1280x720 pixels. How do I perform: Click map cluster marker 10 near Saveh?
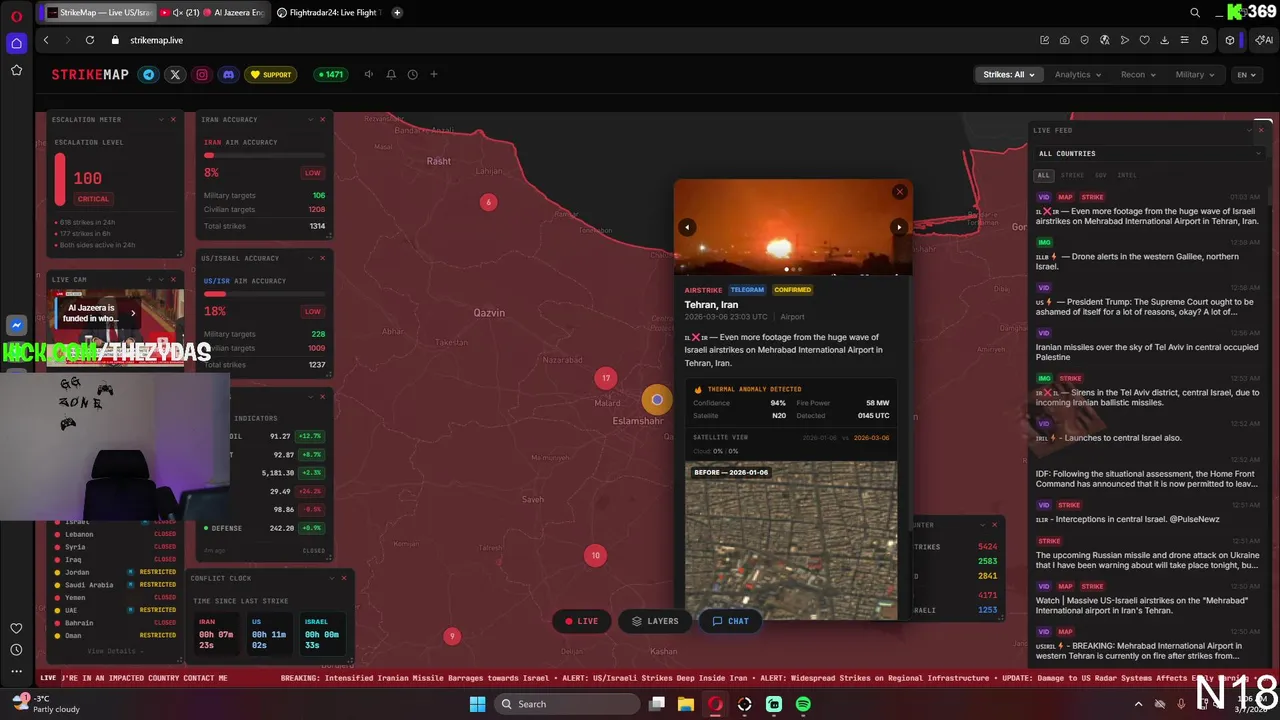[596, 556]
